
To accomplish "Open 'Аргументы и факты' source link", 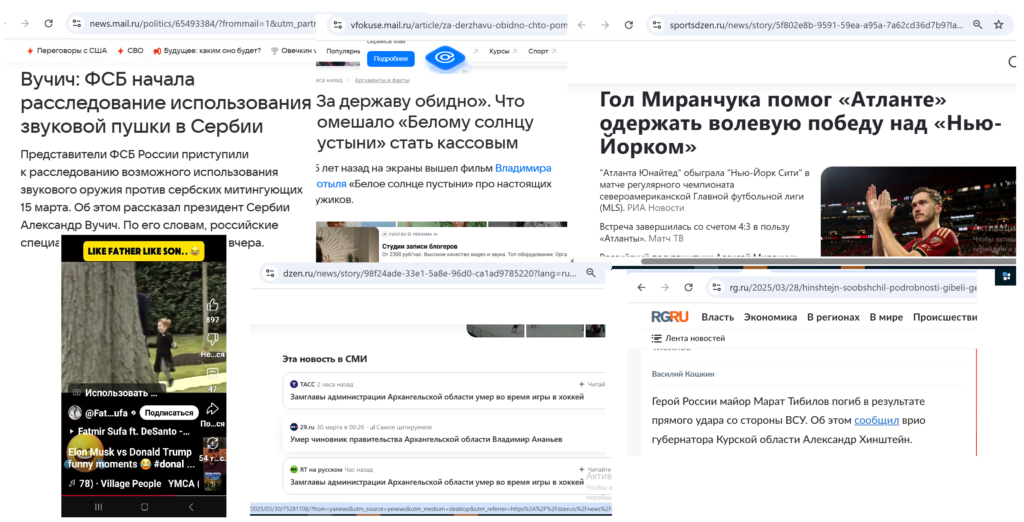I will click(x=382, y=80).
